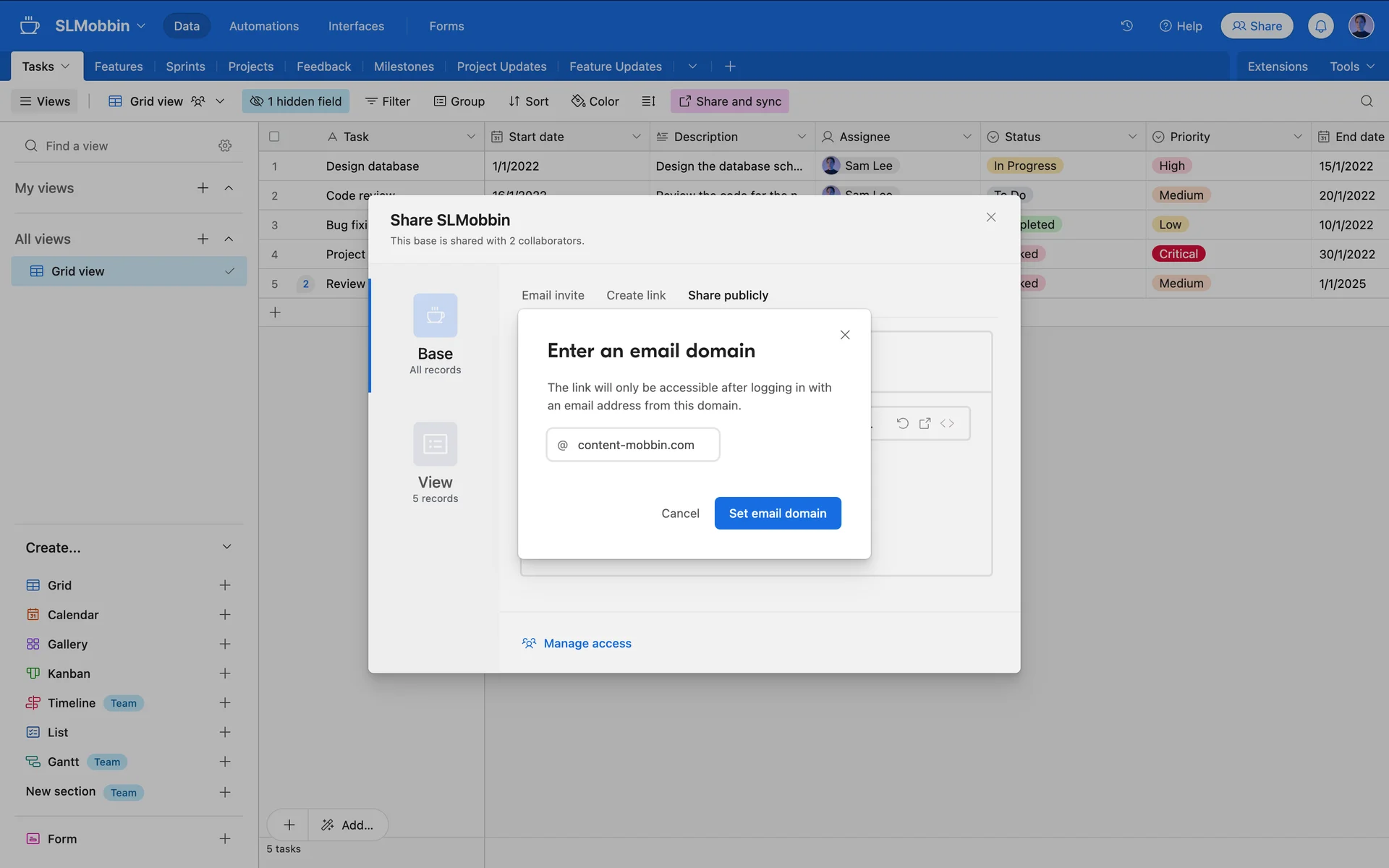The height and width of the screenshot is (868, 1389).
Task: Open the notifications bell
Action: pos(1320,26)
